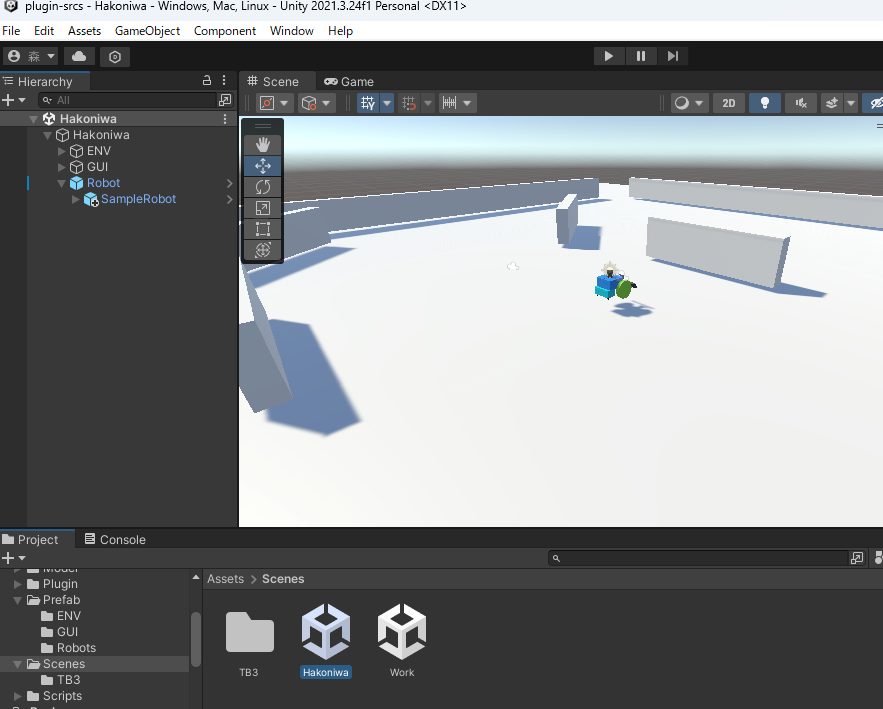Select the Hand tool in the Scene overlay
Screen dimensions: 883x709
(262, 144)
